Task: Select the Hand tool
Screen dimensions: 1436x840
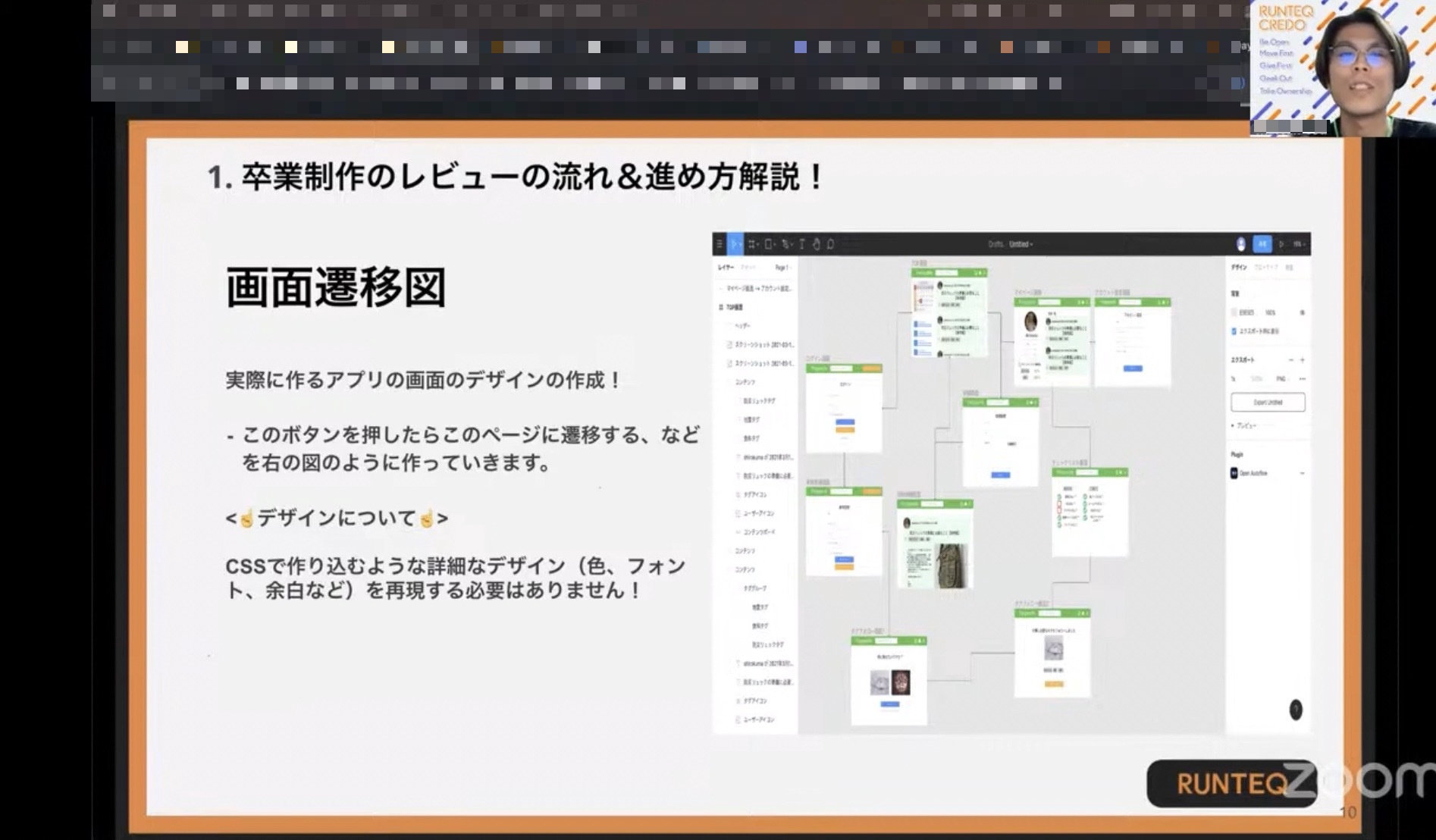Action: [817, 244]
